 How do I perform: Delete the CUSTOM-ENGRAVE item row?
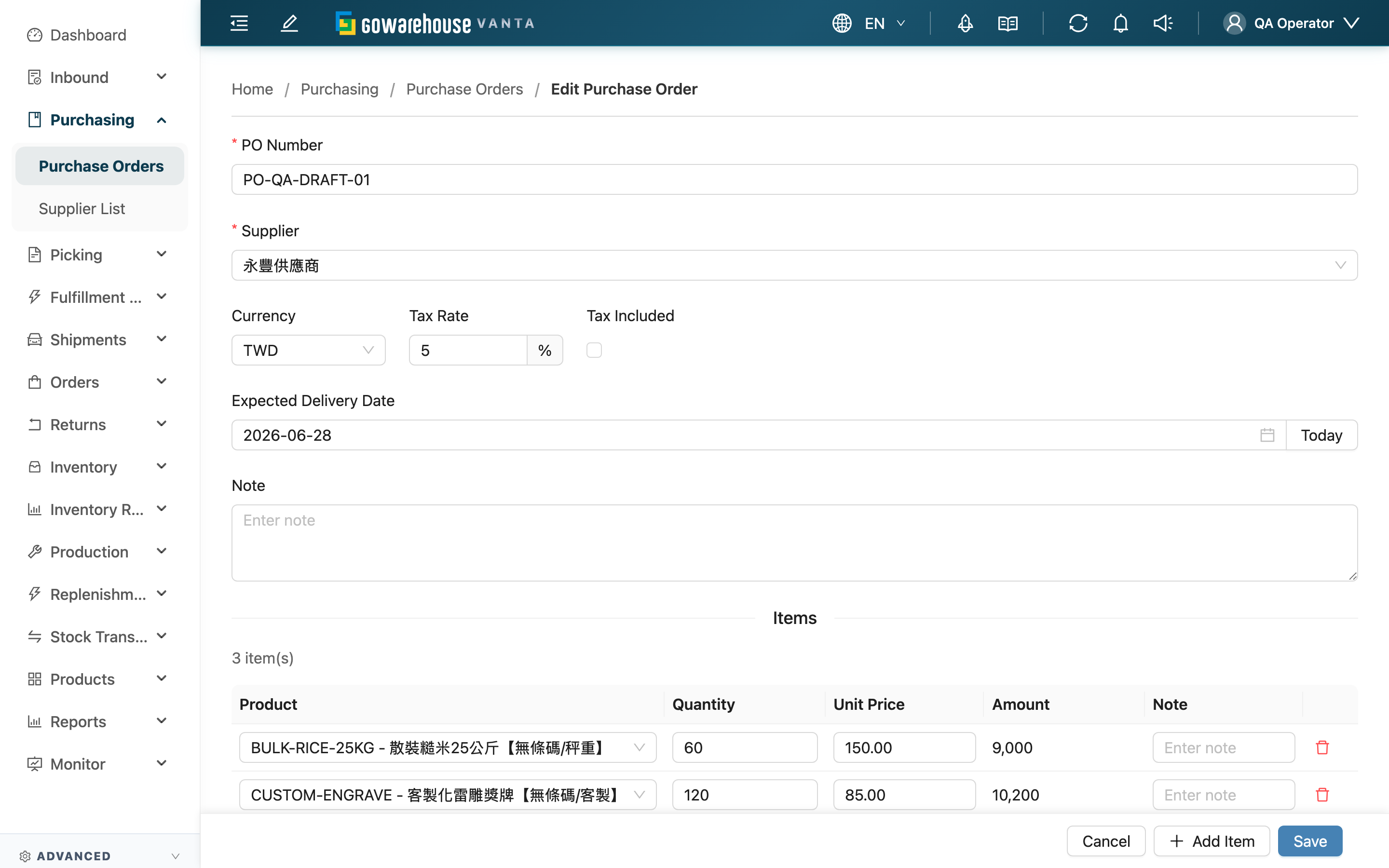coord(1322,795)
